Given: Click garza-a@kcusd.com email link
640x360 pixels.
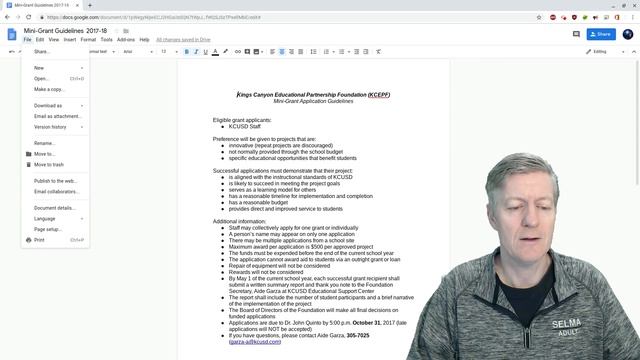Looking at the screenshot, I should (x=255, y=342).
